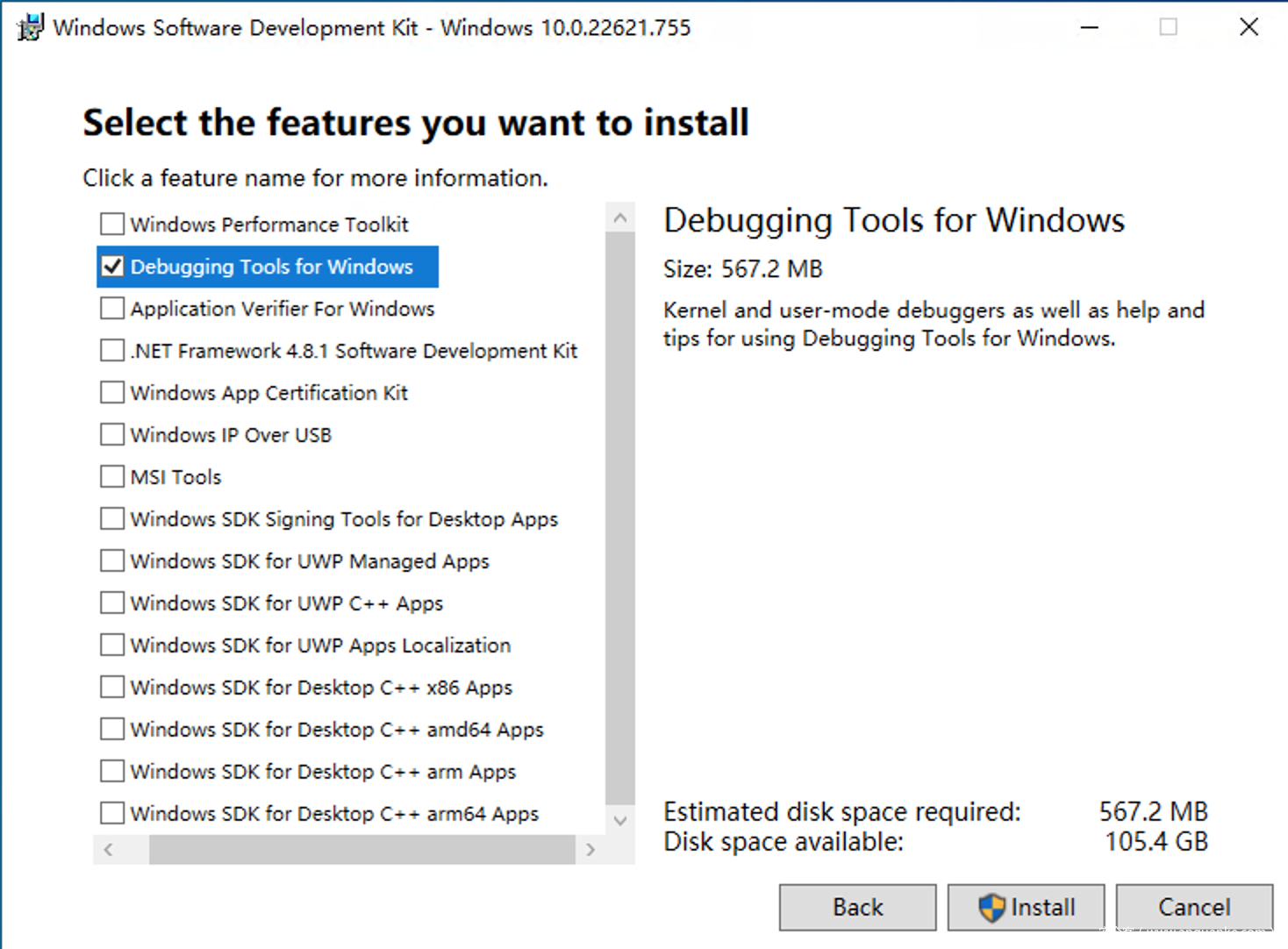Screen dimensions: 1288x949
Task: Enable Windows IP Over USB checkbox
Action: point(112,435)
